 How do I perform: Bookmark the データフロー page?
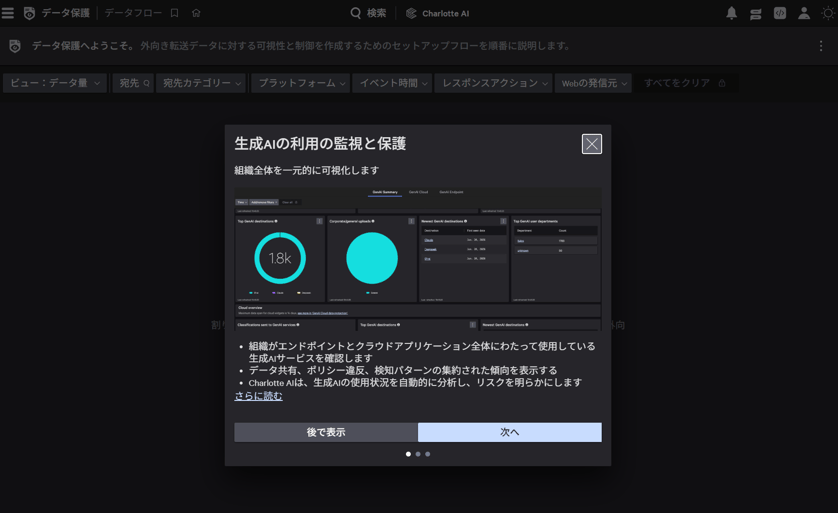click(x=174, y=13)
